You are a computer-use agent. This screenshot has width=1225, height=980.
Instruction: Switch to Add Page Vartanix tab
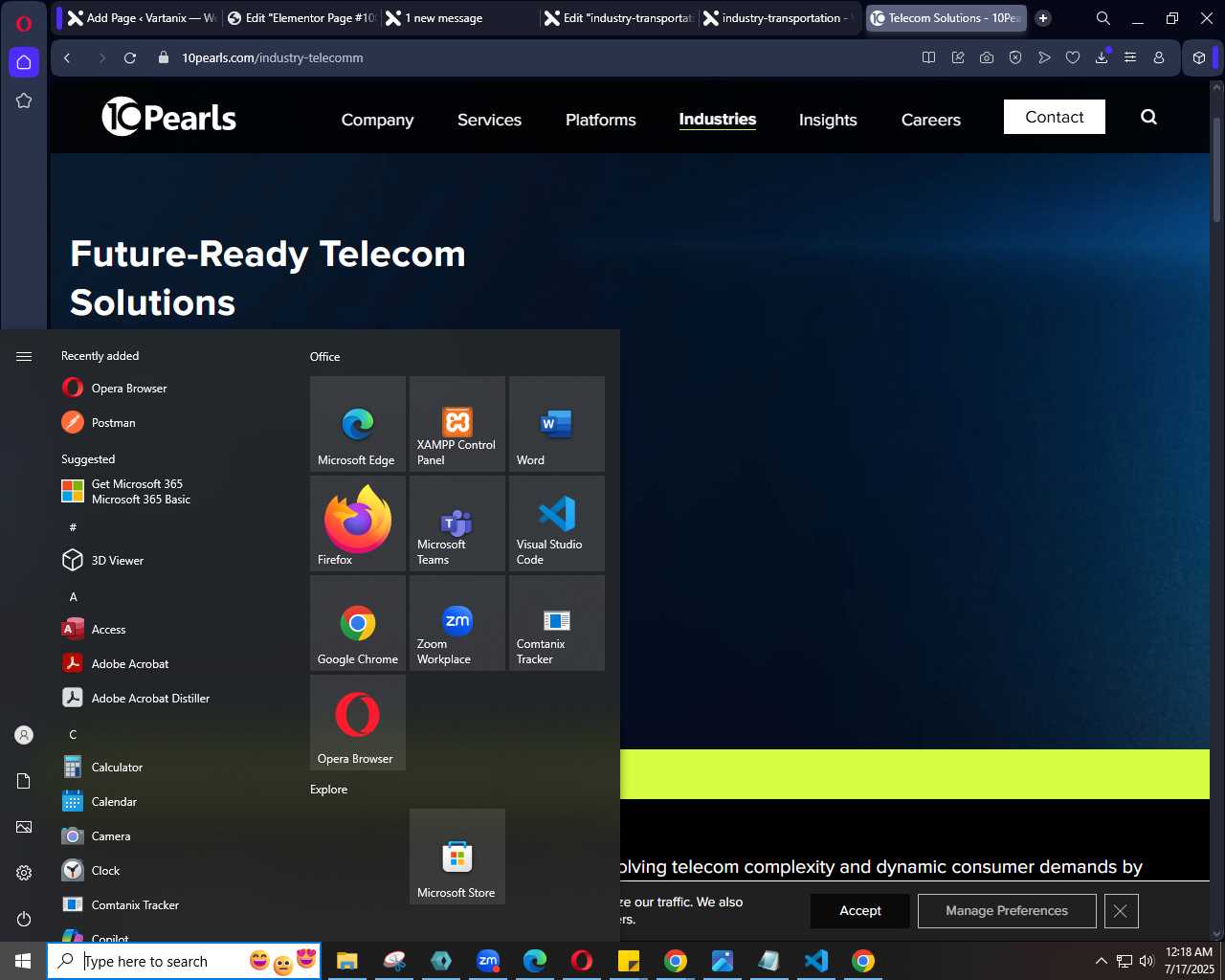[x=142, y=18]
